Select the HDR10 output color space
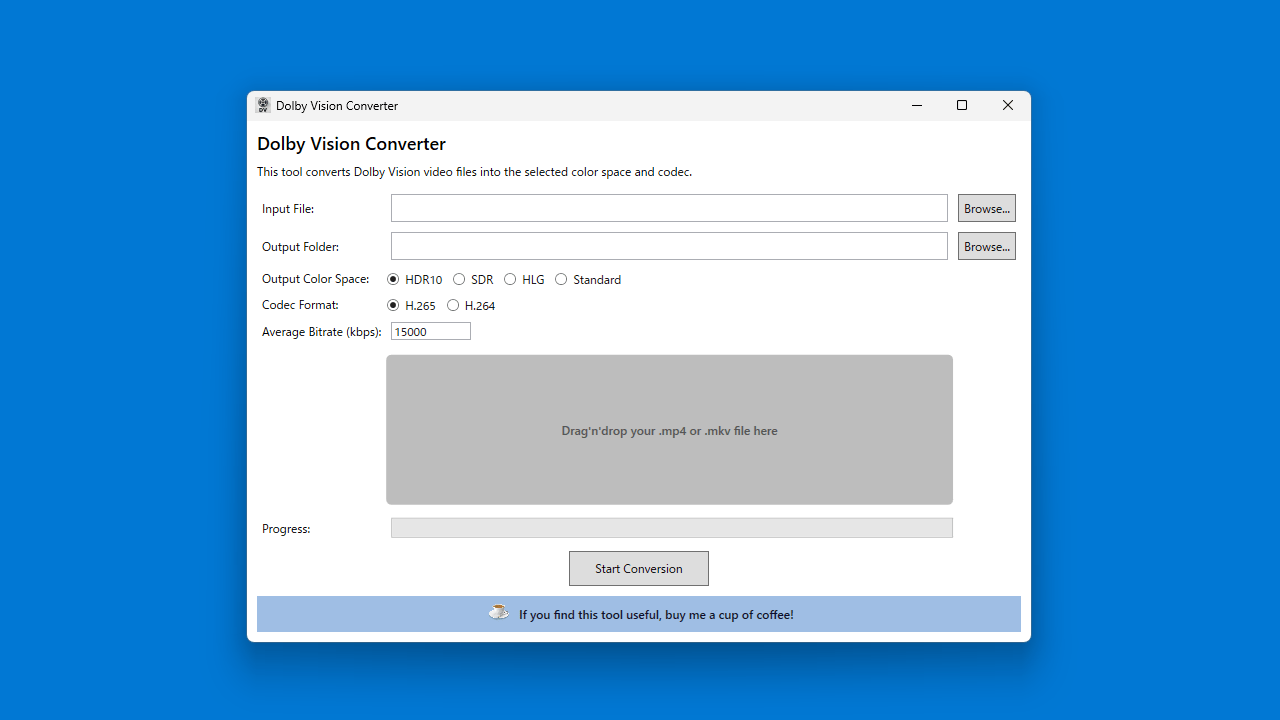 (415, 280)
